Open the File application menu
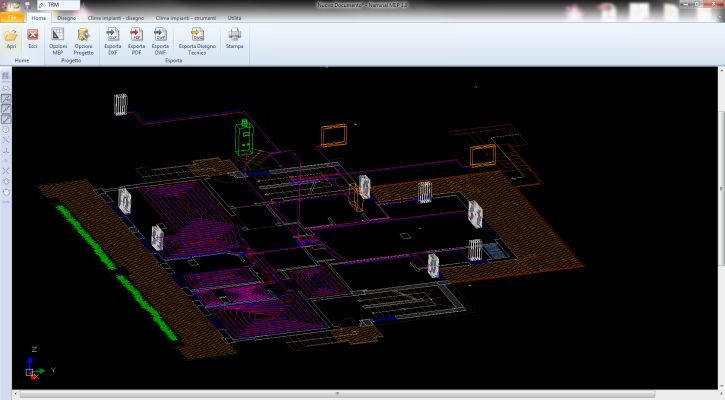The width and height of the screenshot is (725, 400). pos(12,18)
